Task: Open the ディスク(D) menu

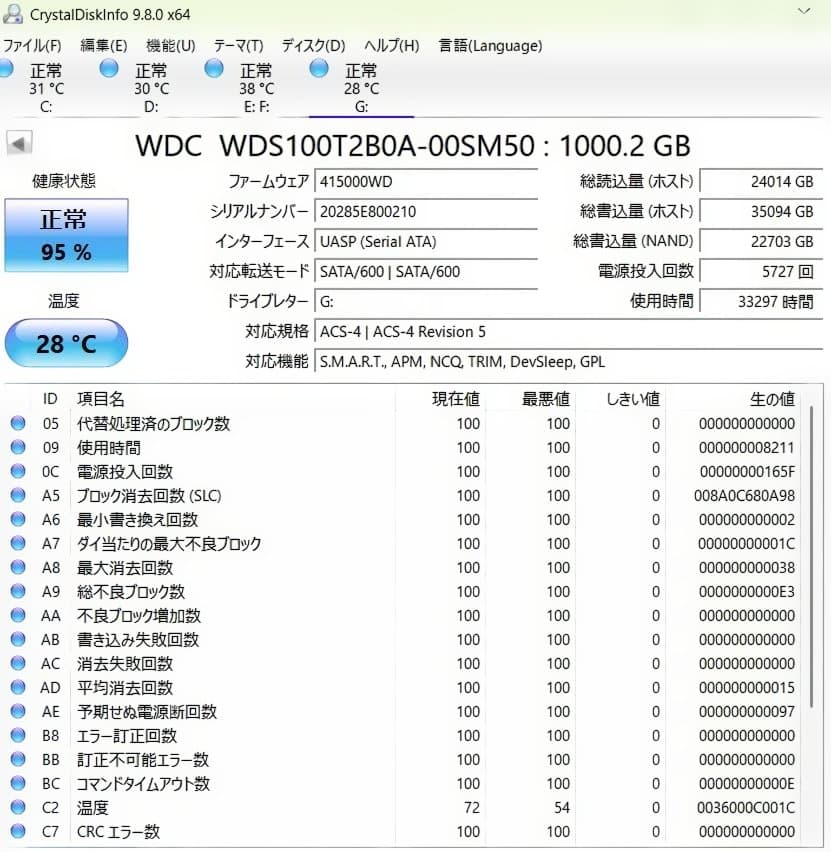Action: coord(313,46)
